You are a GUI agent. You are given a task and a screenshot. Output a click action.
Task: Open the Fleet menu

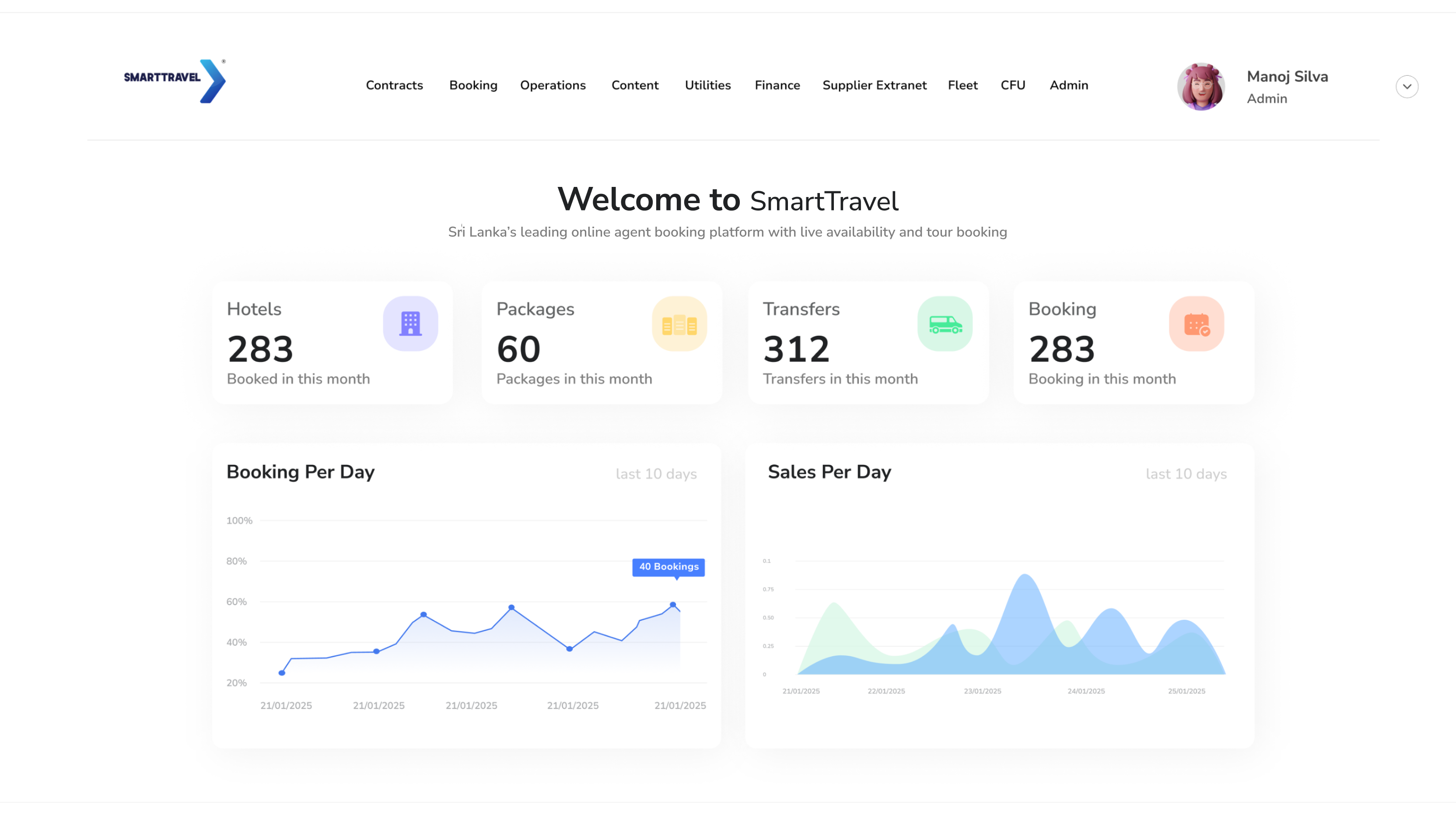962,84
